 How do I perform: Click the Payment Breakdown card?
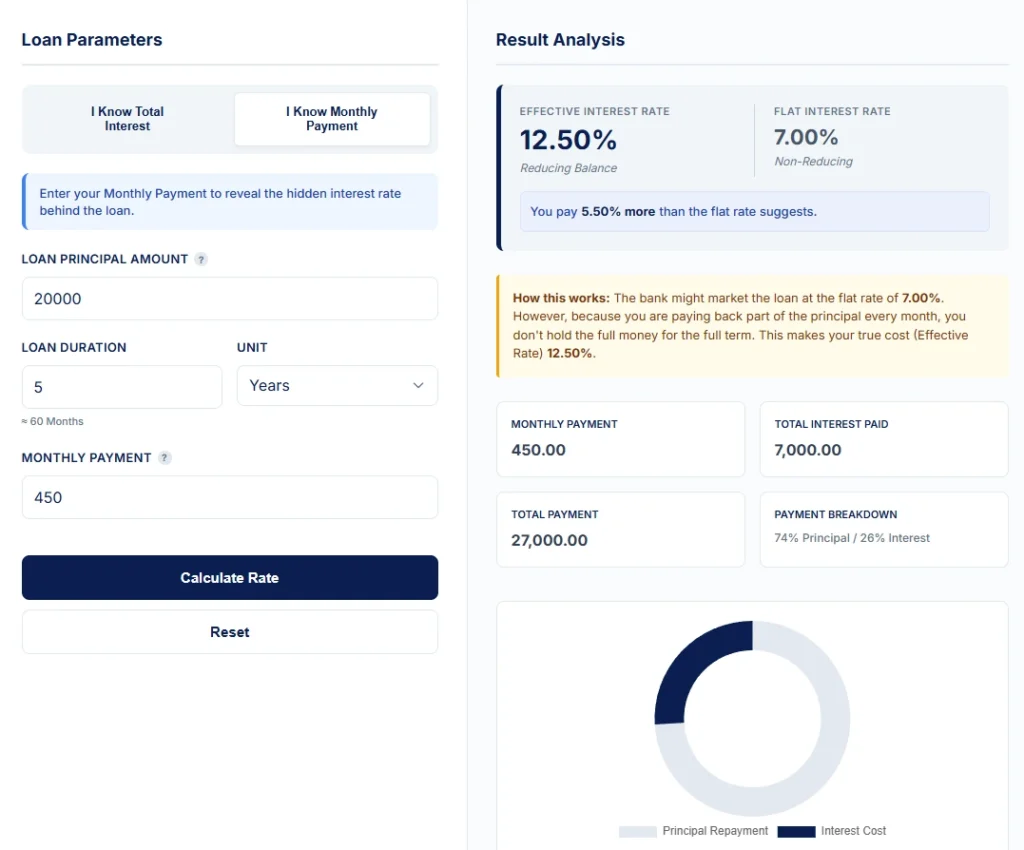point(884,529)
